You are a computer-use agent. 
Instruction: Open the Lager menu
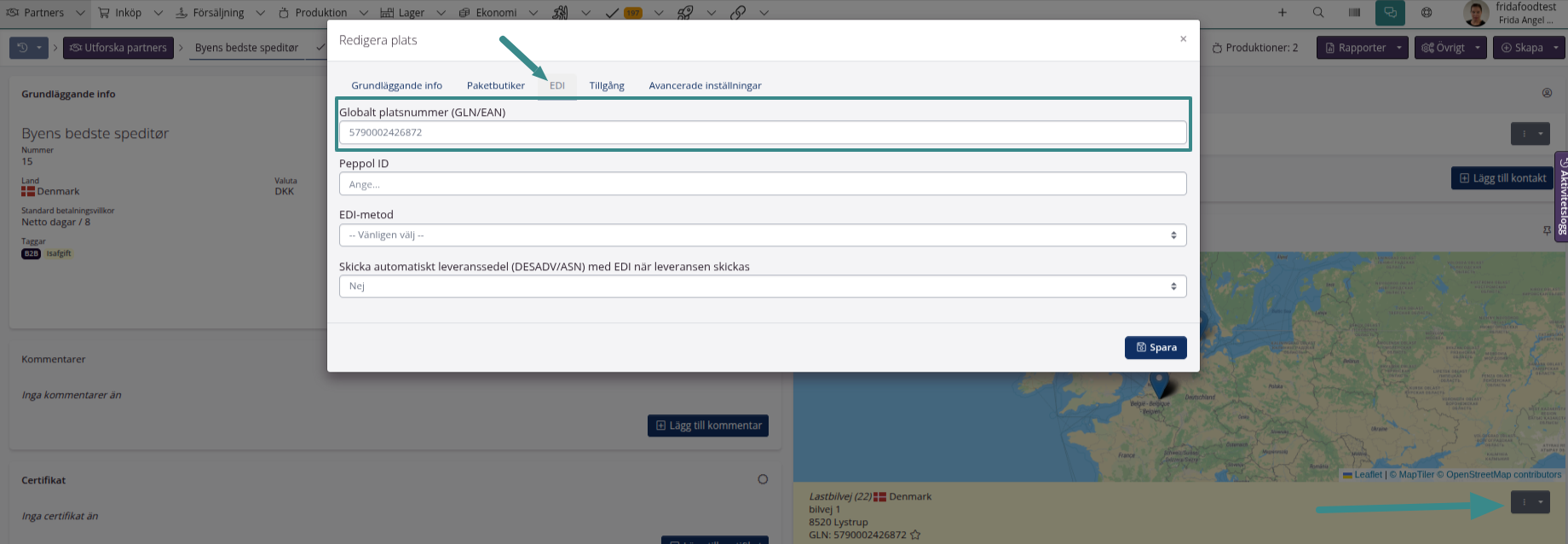click(402, 13)
